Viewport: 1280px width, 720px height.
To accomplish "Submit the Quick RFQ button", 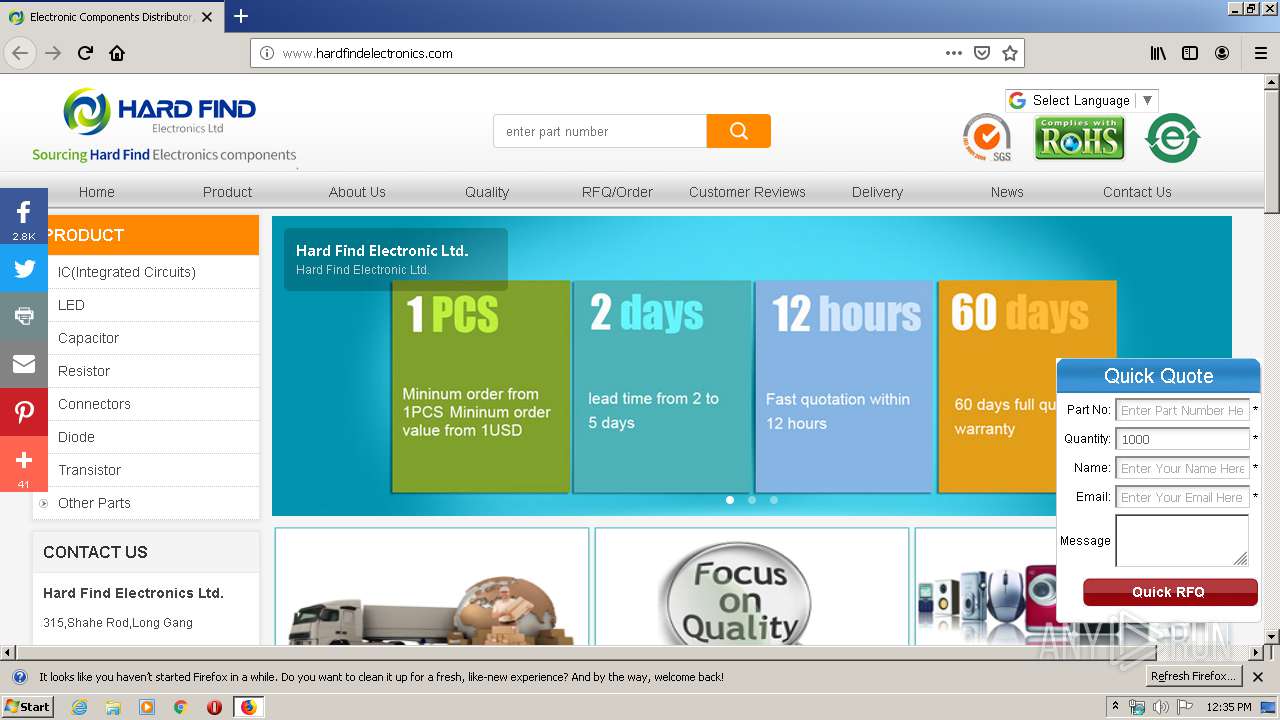I will click(1170, 592).
